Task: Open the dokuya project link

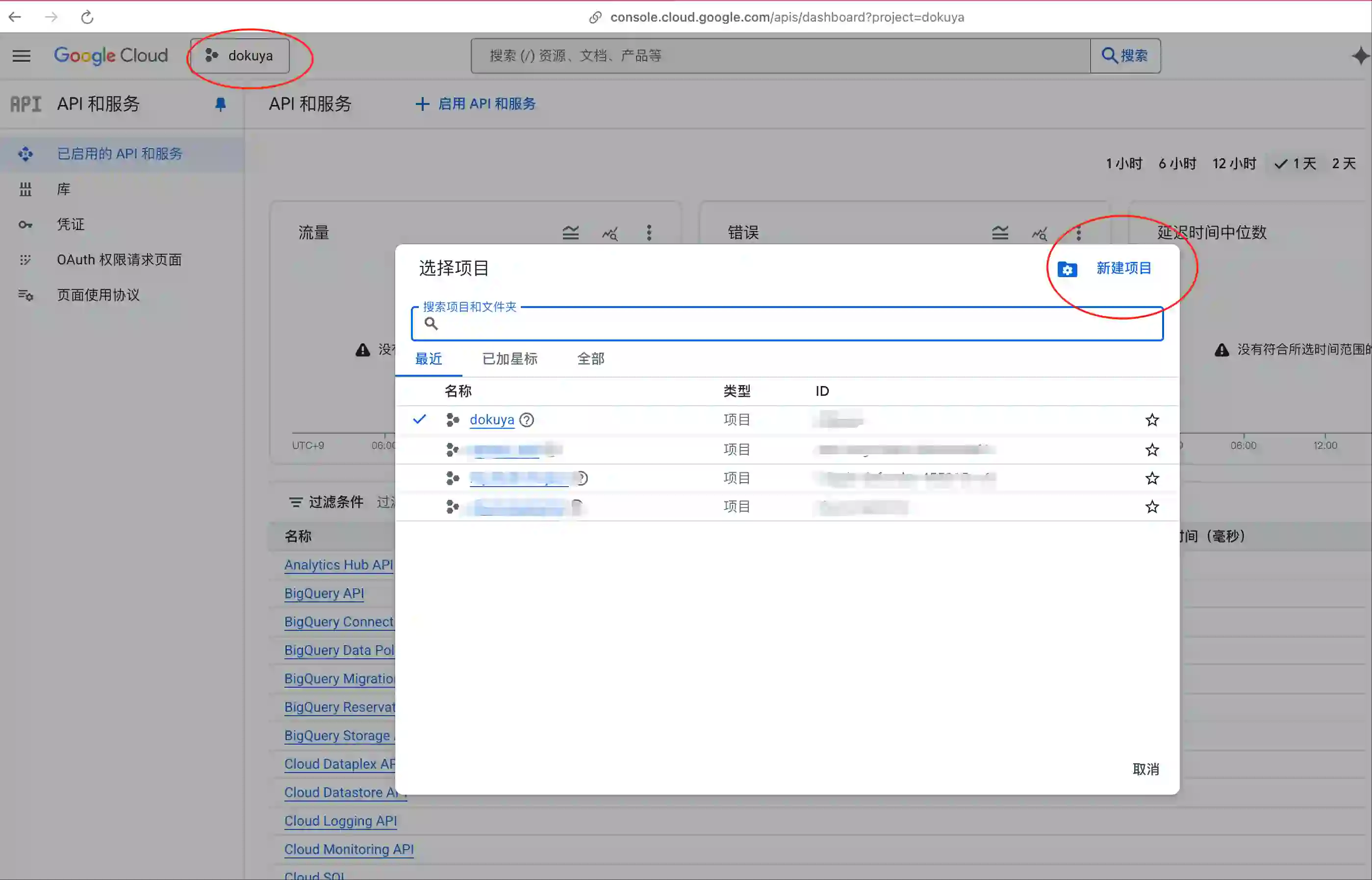Action: pyautogui.click(x=491, y=420)
